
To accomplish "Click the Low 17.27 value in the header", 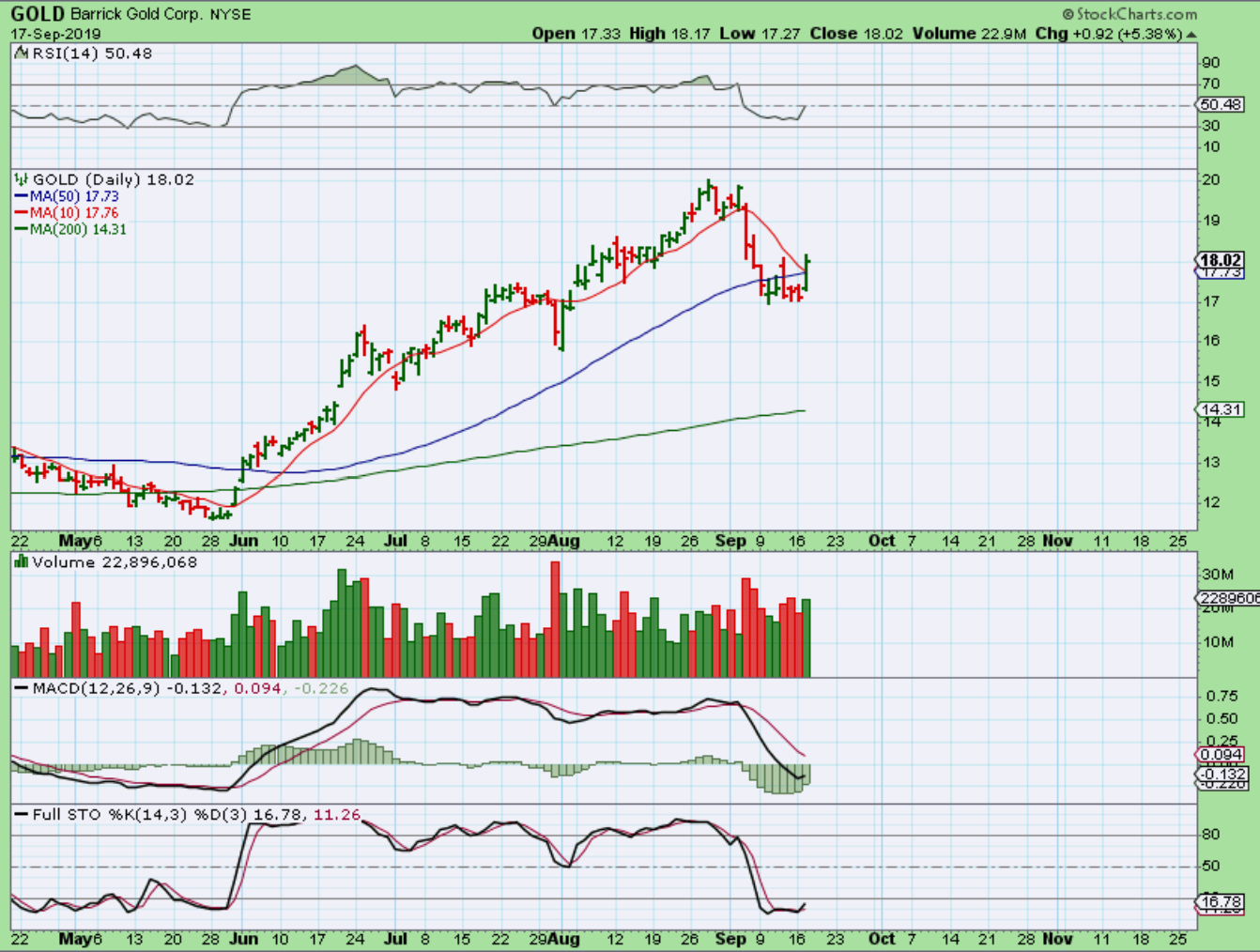I will (x=761, y=34).
